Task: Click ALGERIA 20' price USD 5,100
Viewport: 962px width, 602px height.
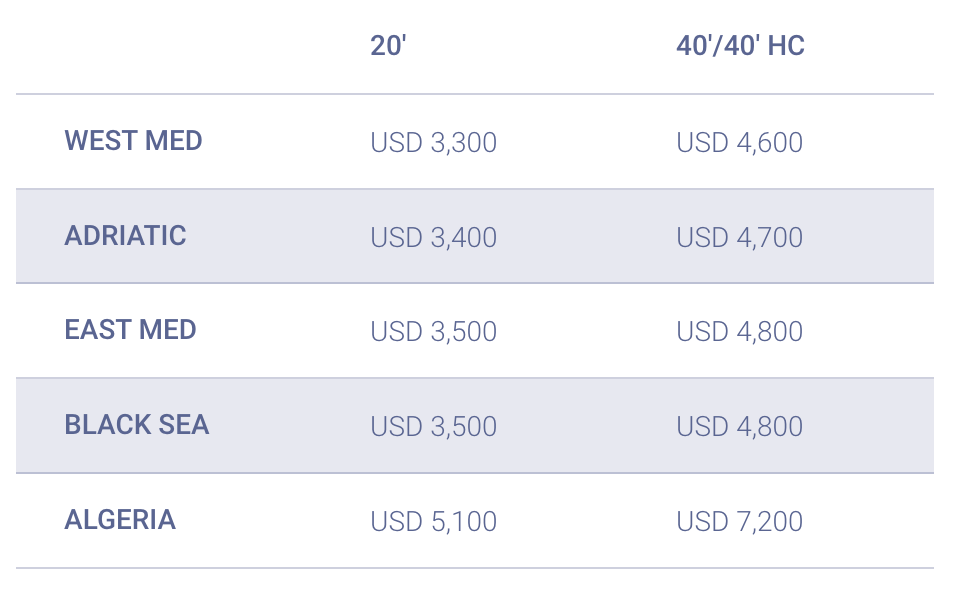Action: [433, 522]
